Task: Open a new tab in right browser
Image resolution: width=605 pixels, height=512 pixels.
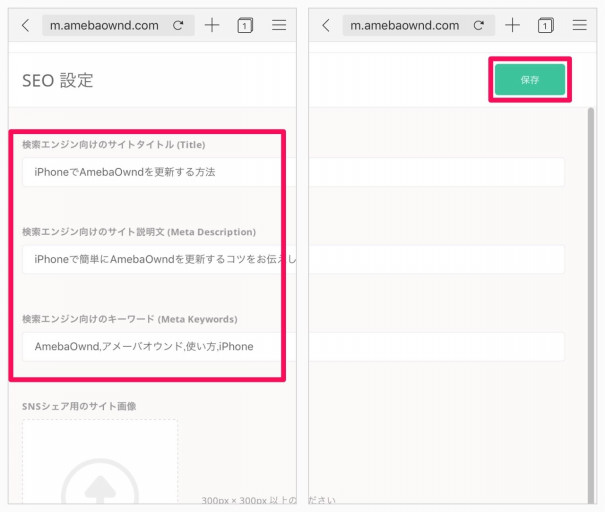Action: click(x=512, y=25)
